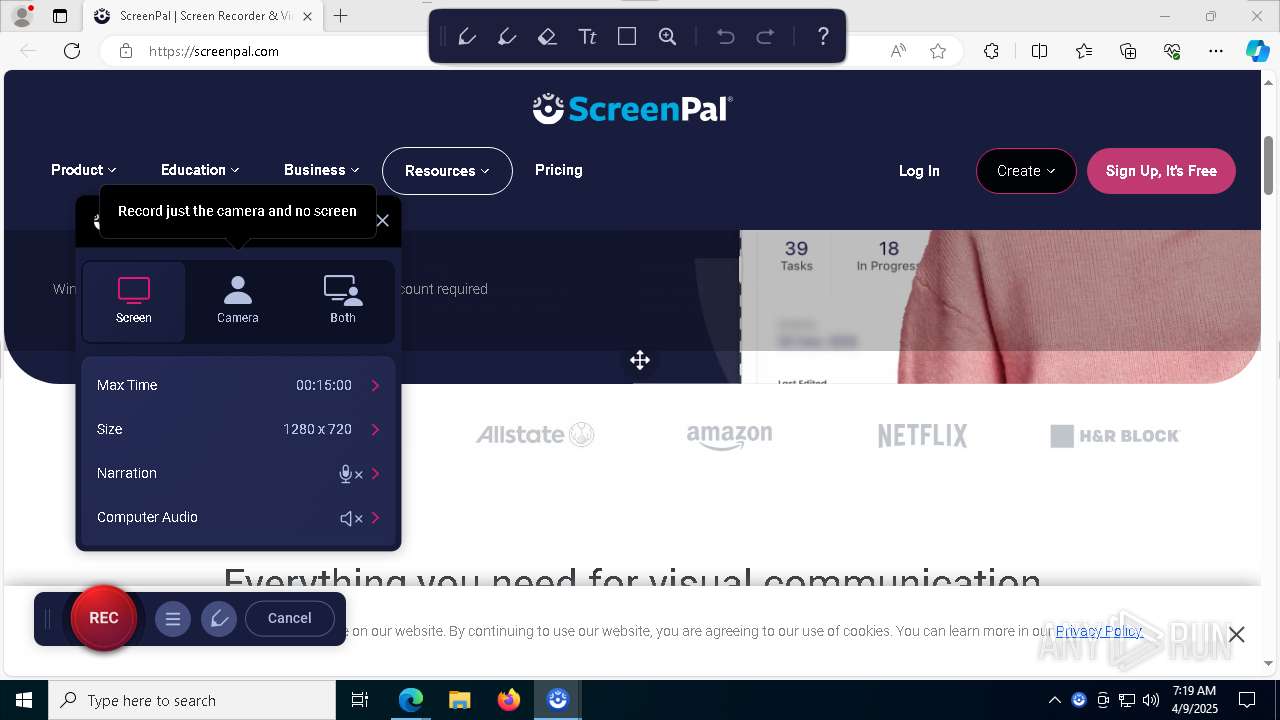
Task: Close the ScreenPal browser tab
Action: click(307, 16)
